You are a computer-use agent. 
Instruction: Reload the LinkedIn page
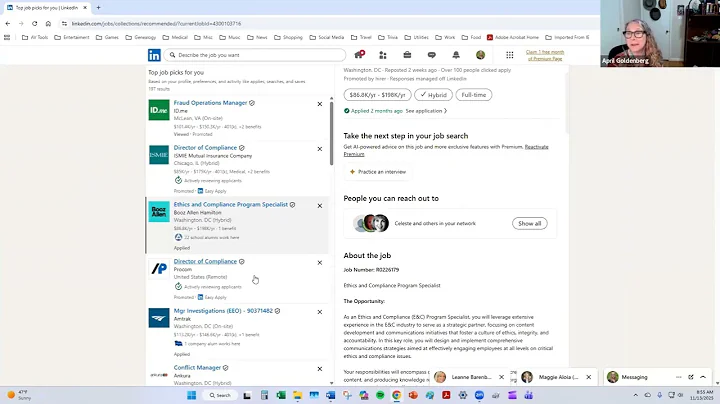tap(34, 23)
